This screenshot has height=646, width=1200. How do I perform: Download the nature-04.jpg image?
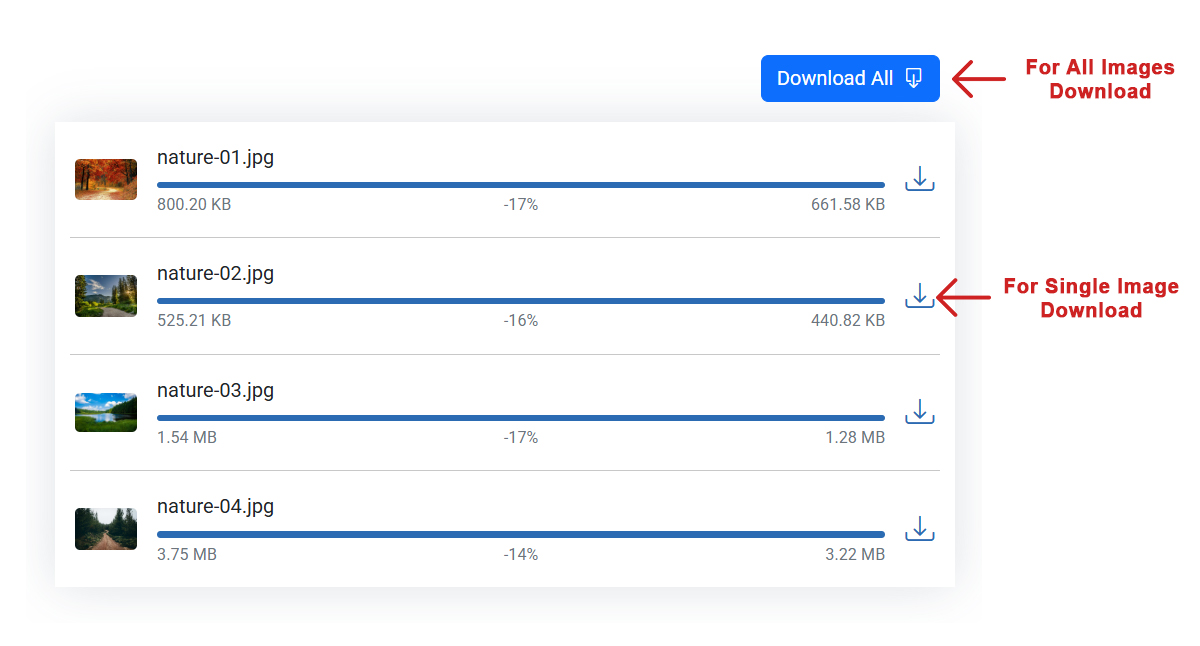(x=919, y=529)
